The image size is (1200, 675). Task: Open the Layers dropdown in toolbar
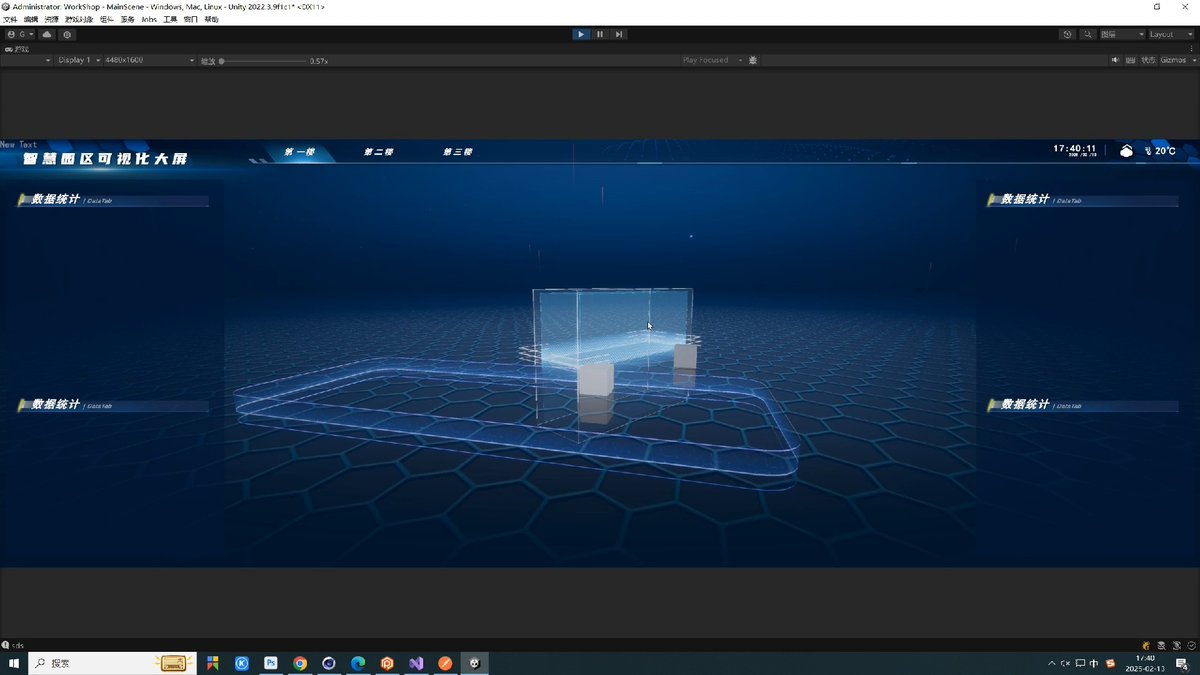coord(1121,34)
